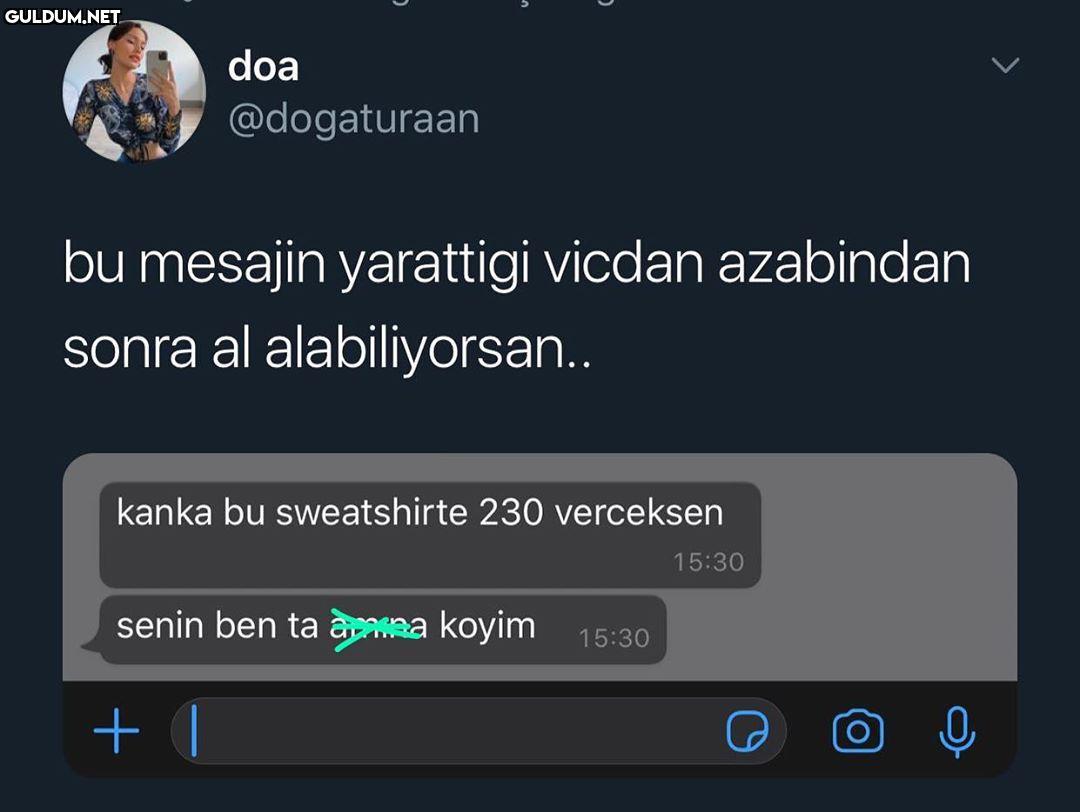Expand the tweet options chevron
The image size is (1080, 812).
1004,66
